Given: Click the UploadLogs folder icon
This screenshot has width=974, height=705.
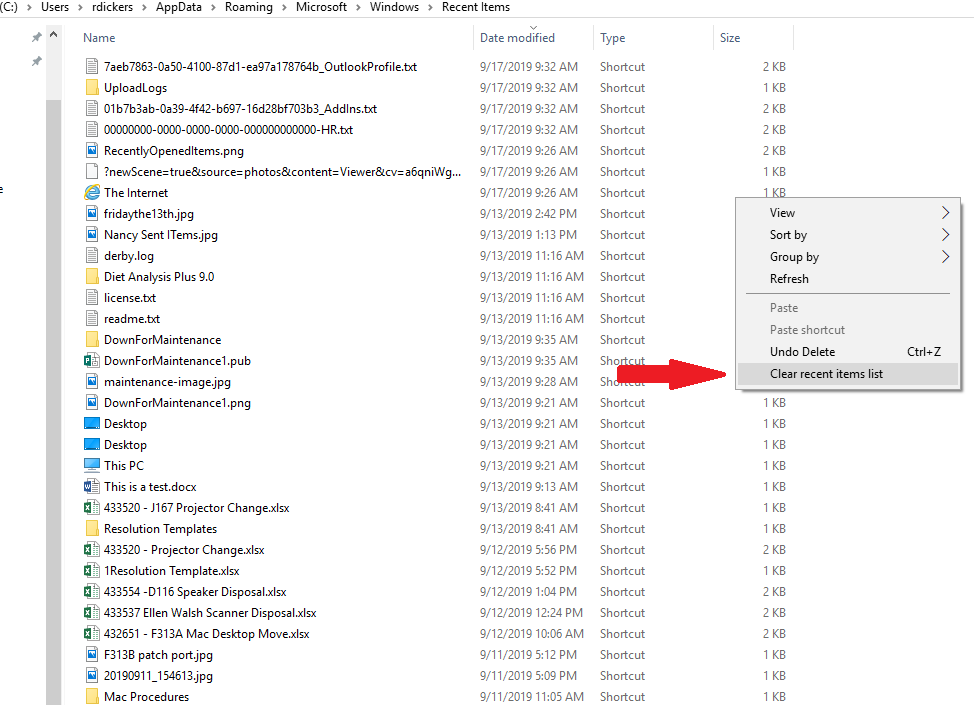Looking at the screenshot, I should pos(92,88).
